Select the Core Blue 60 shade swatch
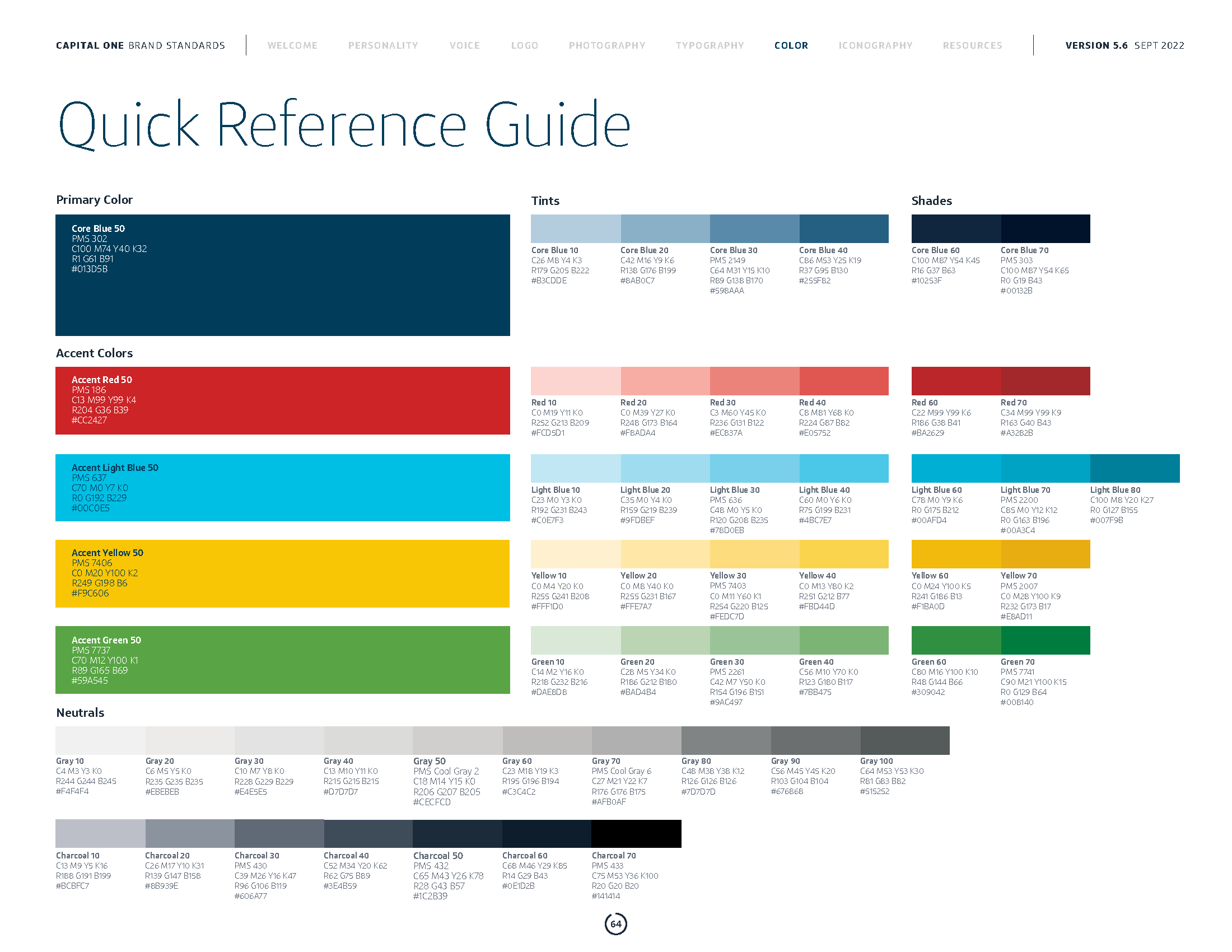Screen dimensions: 1232x952 [956, 228]
